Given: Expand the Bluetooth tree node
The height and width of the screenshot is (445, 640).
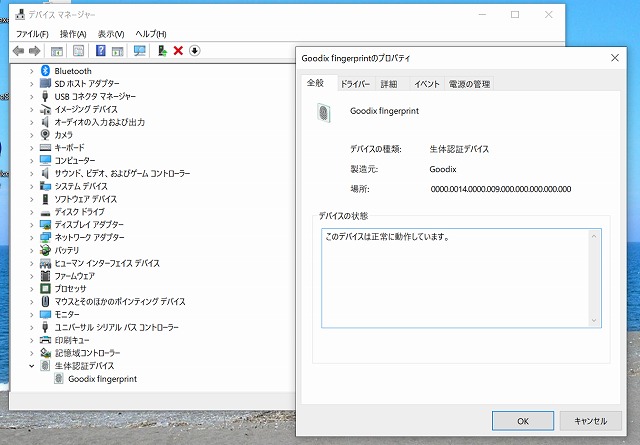Looking at the screenshot, I should pos(31,71).
